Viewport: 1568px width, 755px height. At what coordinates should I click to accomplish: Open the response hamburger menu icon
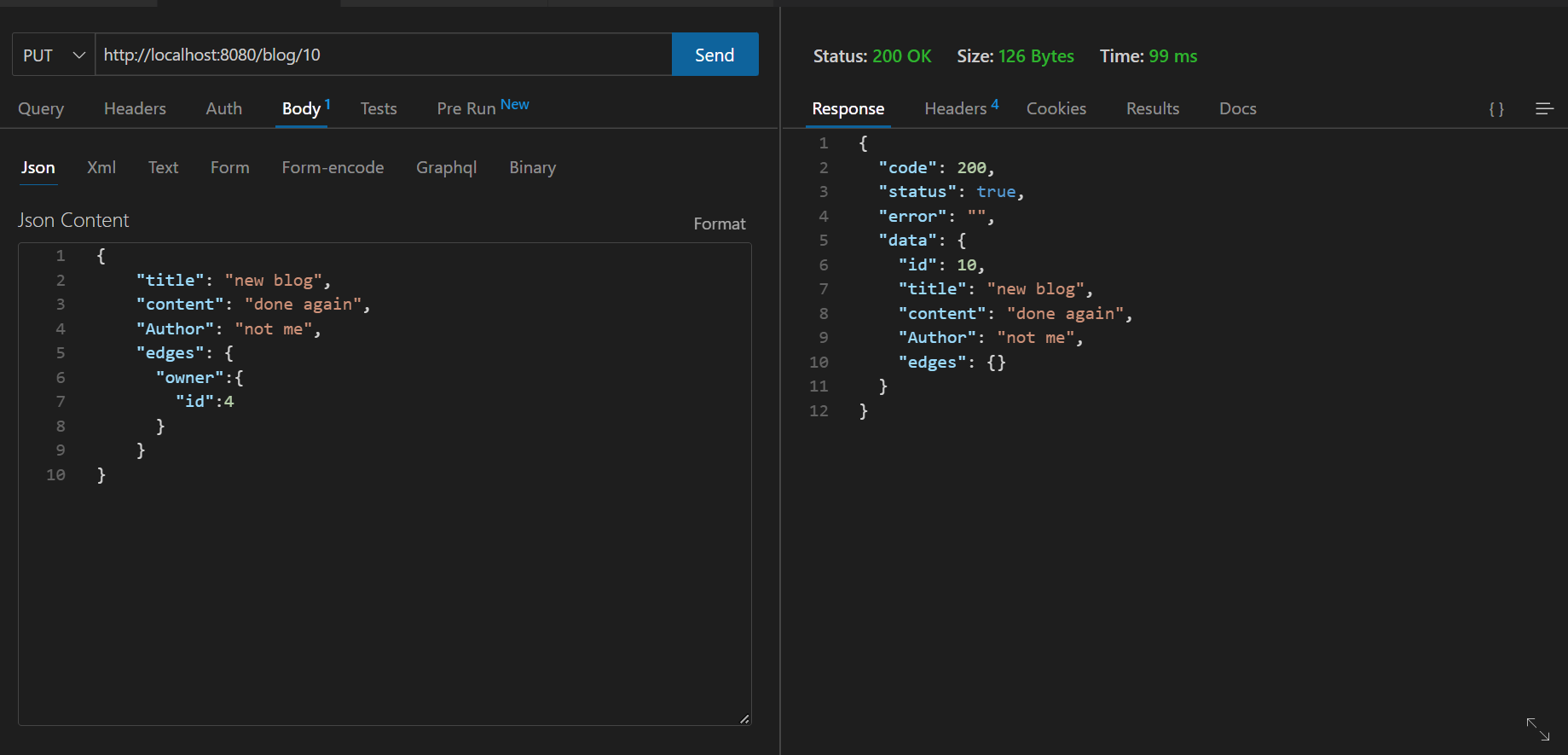(1544, 109)
